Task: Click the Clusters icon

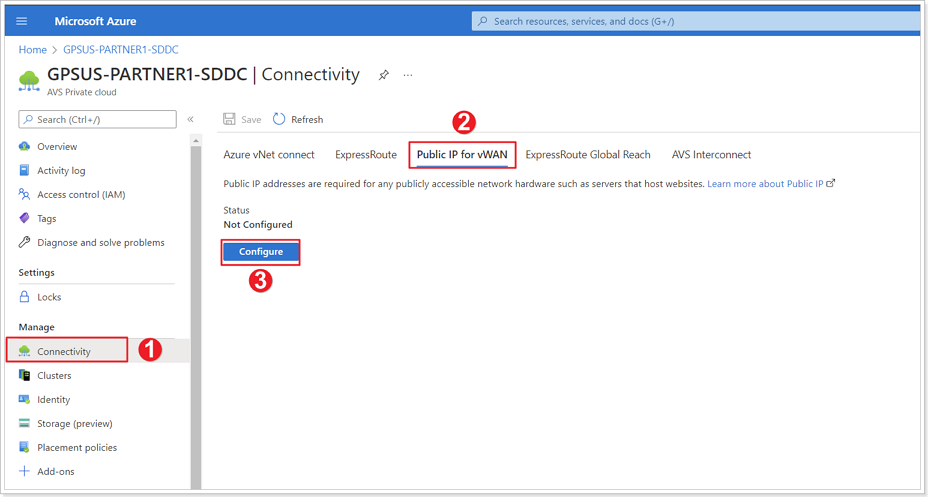Action: tap(24, 375)
